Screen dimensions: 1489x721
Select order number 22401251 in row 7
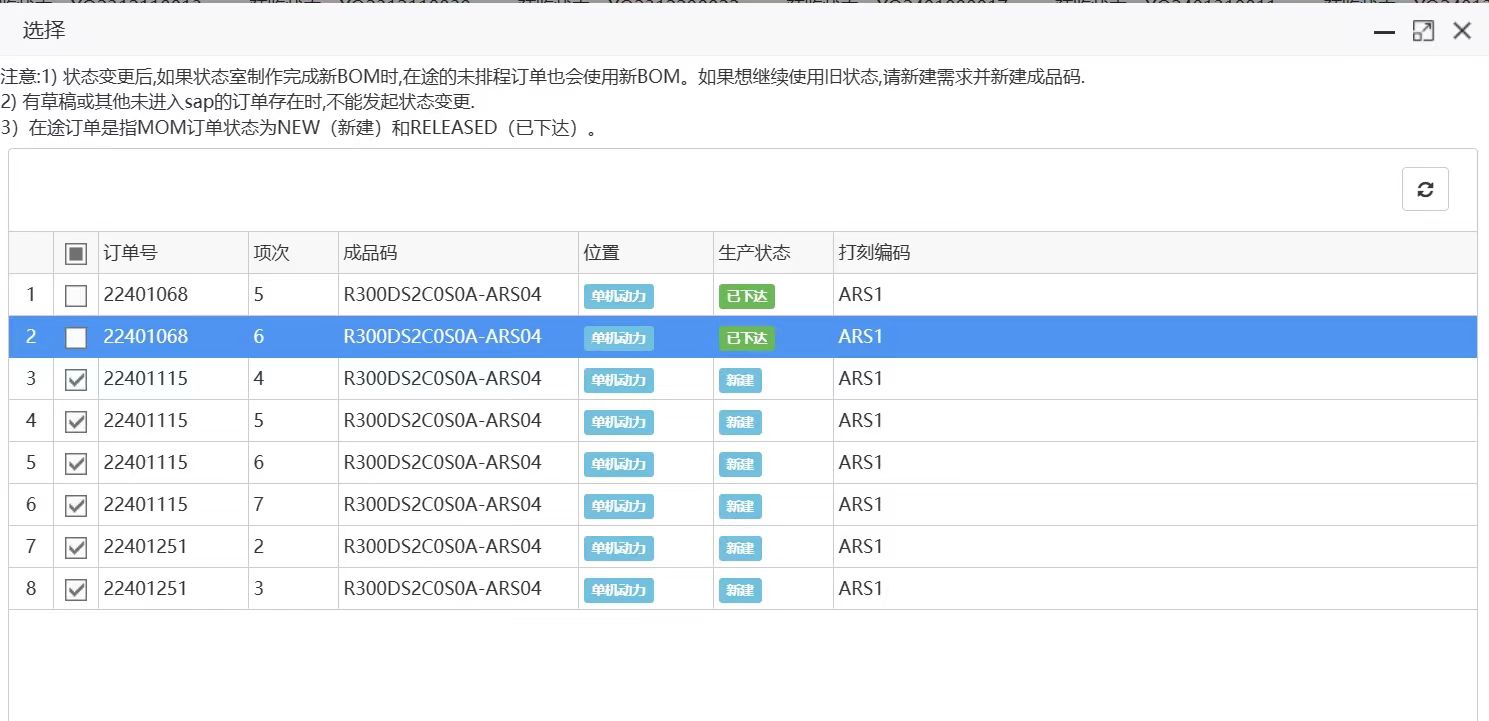145,547
